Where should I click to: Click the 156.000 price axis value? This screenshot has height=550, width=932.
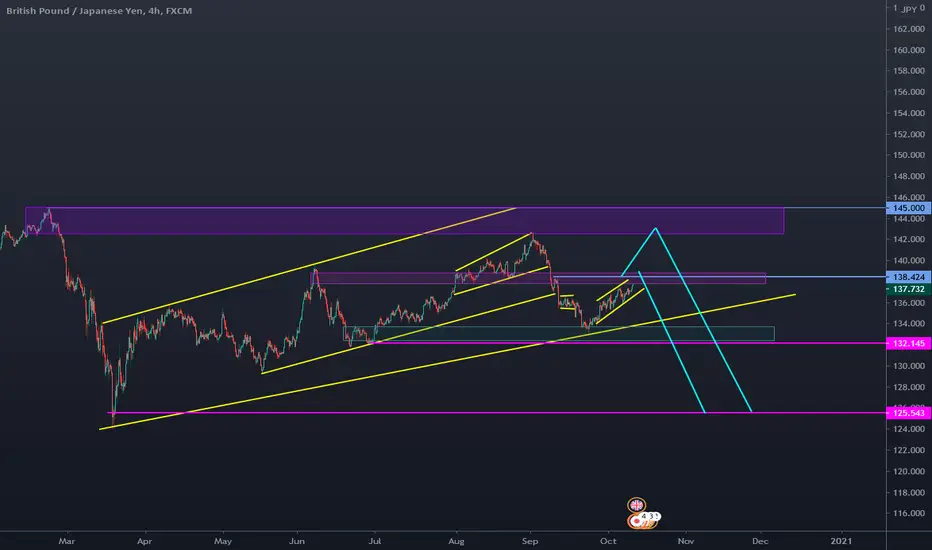[x=909, y=92]
